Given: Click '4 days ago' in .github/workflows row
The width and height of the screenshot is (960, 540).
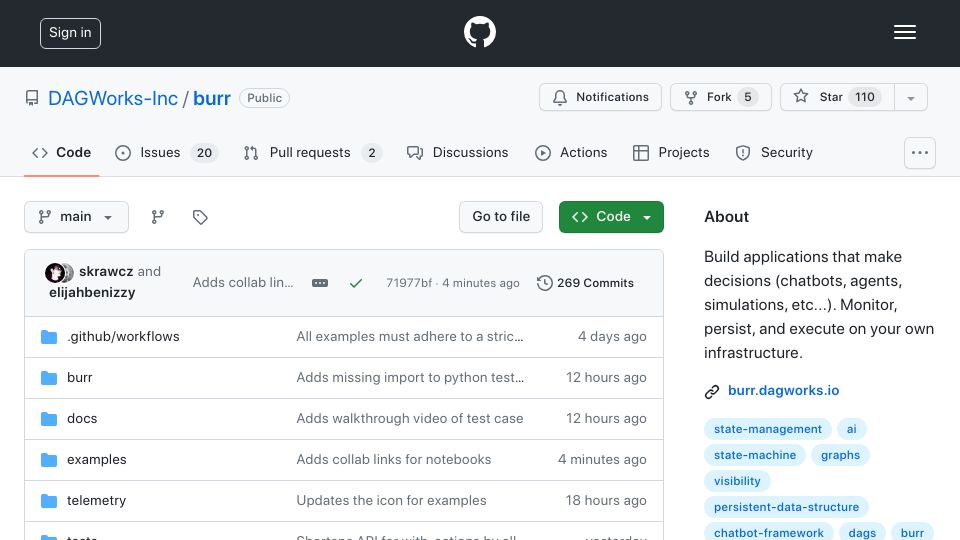Looking at the screenshot, I should tap(612, 337).
